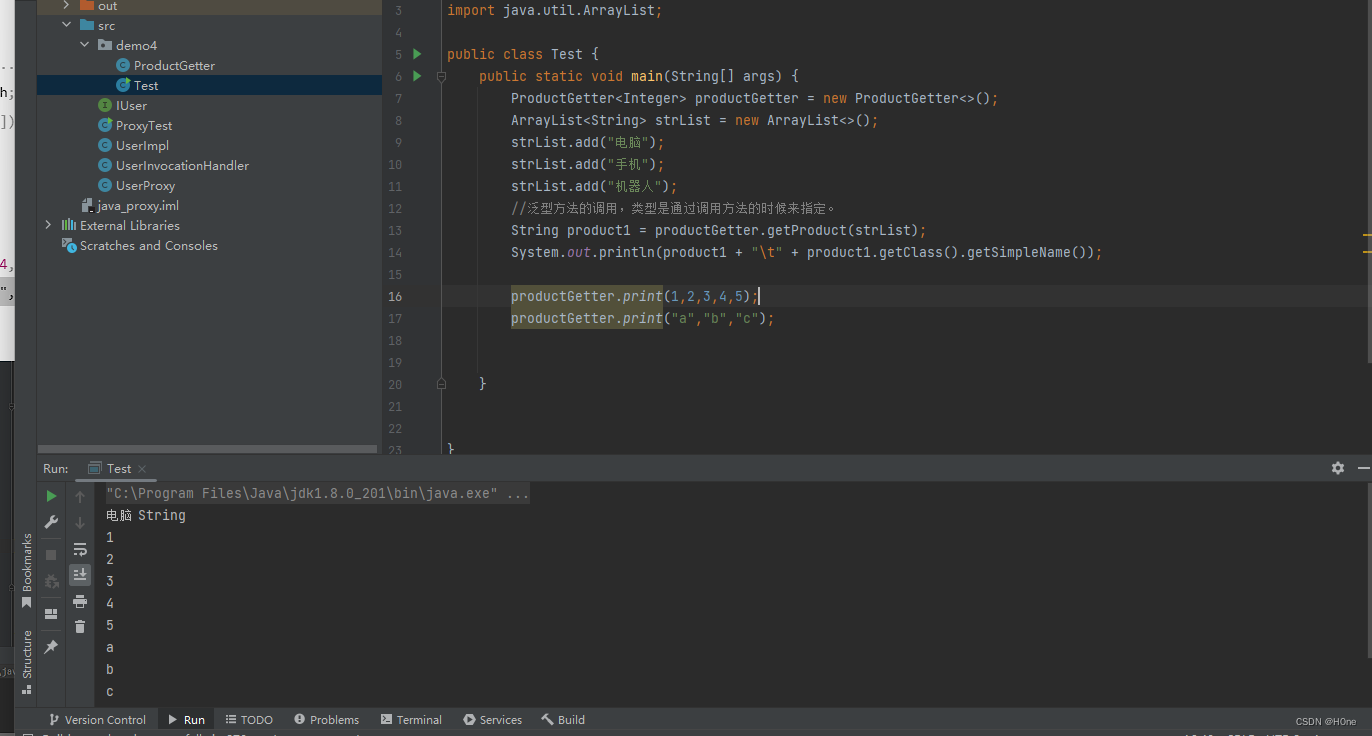Open Version Control tool window
This screenshot has height=736, width=1372.
[x=96, y=719]
